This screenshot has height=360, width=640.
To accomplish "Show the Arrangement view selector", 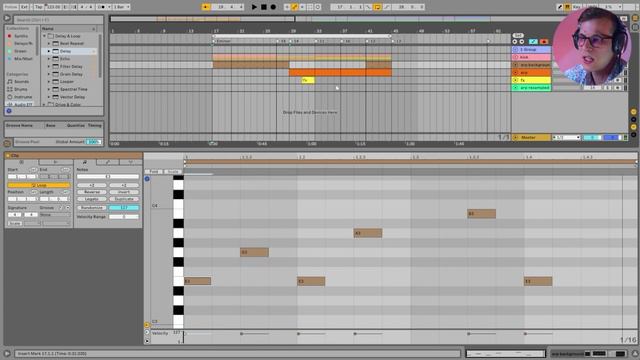I will [x=635, y=18].
